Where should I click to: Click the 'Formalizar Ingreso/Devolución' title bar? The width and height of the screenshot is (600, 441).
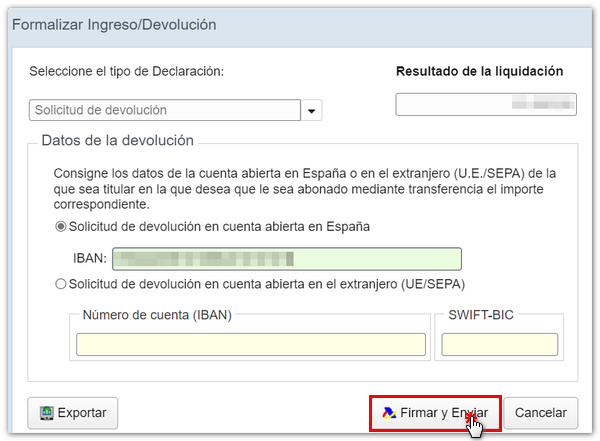tap(113, 24)
